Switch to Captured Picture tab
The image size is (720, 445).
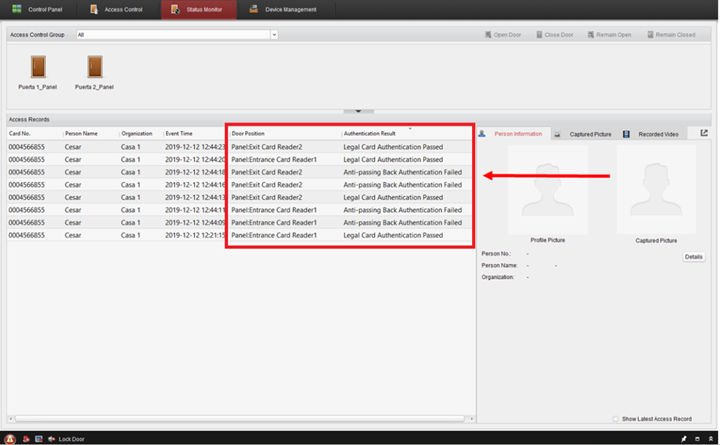tap(583, 134)
